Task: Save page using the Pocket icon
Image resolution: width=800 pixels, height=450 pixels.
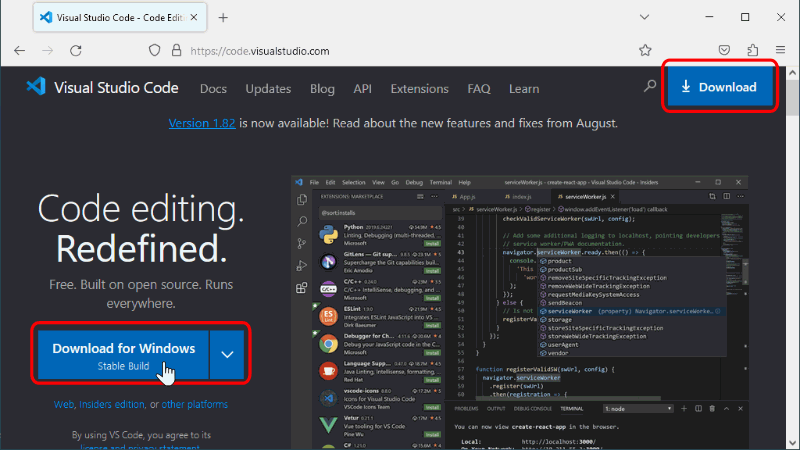Action: [724, 50]
